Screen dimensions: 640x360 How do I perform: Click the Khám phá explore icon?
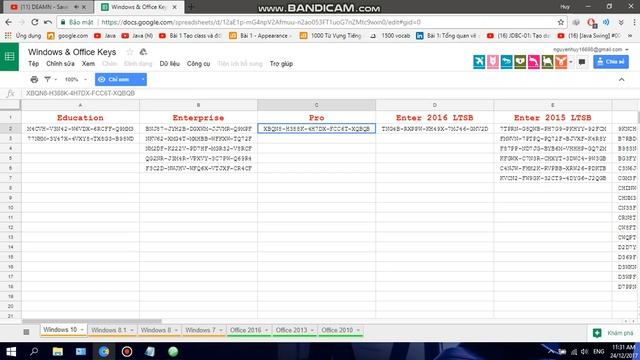(x=597, y=333)
